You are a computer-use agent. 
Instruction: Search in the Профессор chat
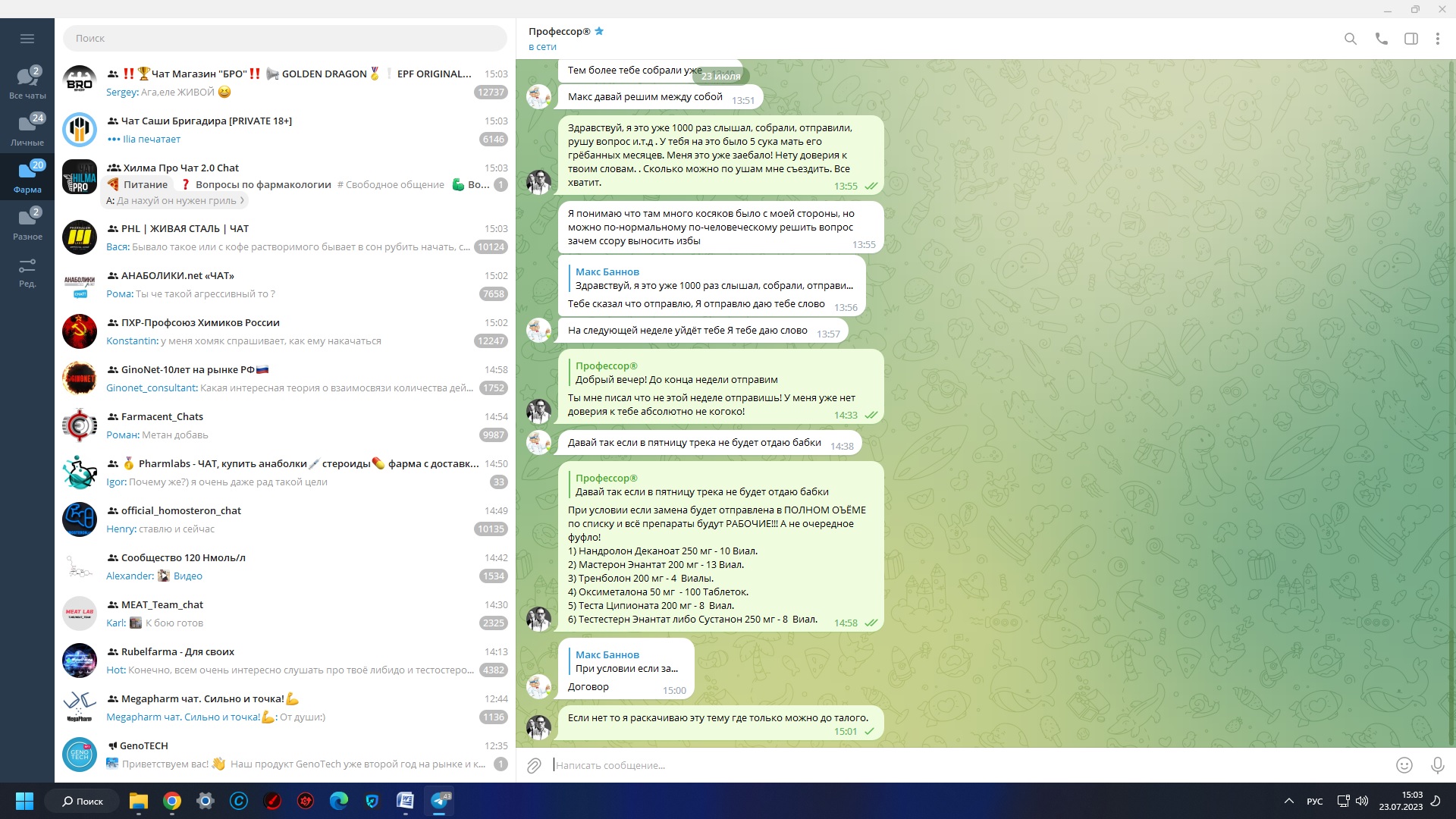tap(1350, 39)
